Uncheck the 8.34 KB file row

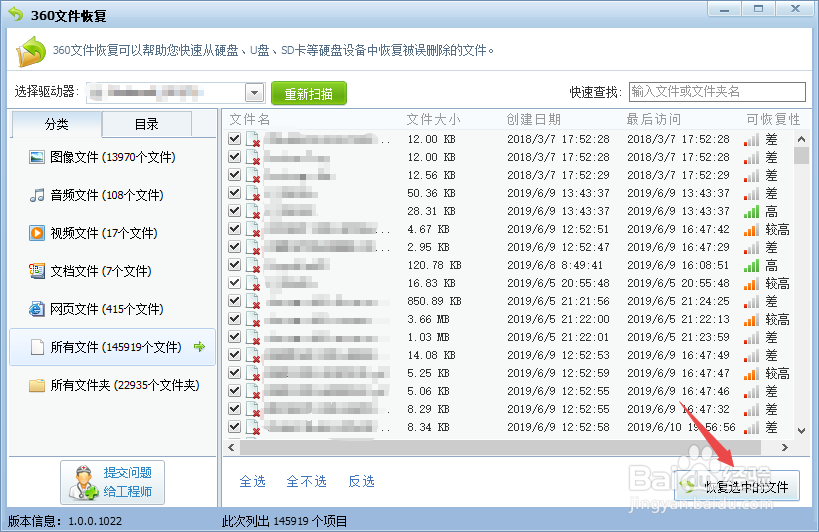(235, 427)
